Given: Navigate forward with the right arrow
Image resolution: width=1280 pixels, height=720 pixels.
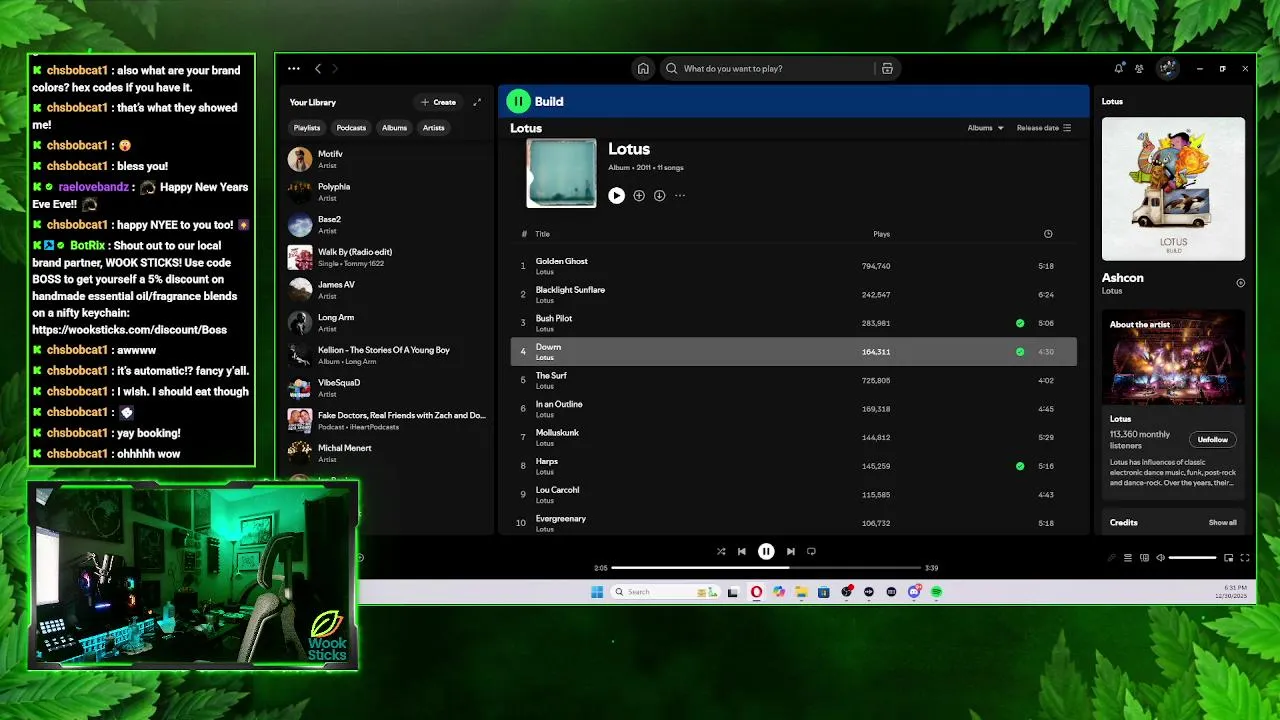Looking at the screenshot, I should pyautogui.click(x=335, y=69).
